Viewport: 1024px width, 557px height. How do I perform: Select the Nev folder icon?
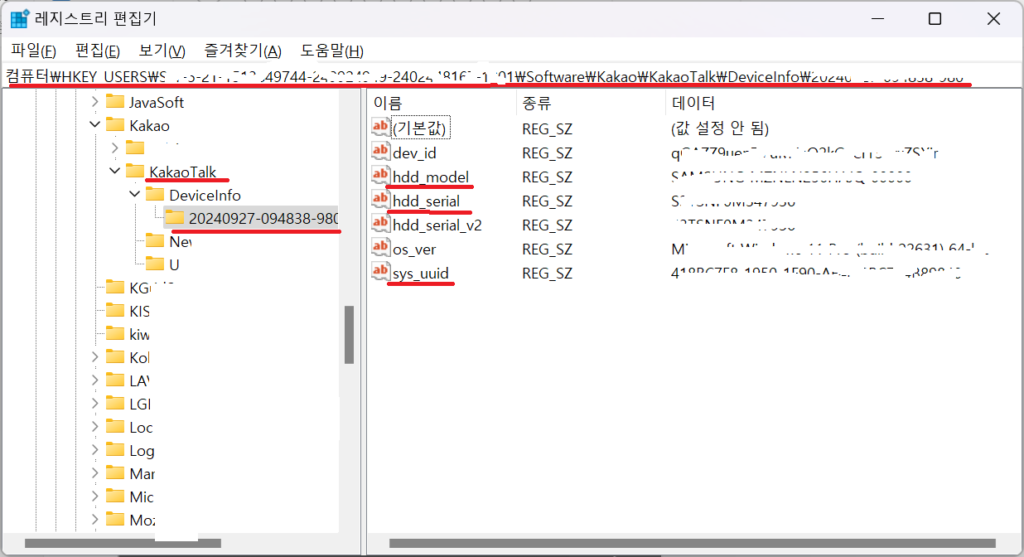[x=155, y=241]
